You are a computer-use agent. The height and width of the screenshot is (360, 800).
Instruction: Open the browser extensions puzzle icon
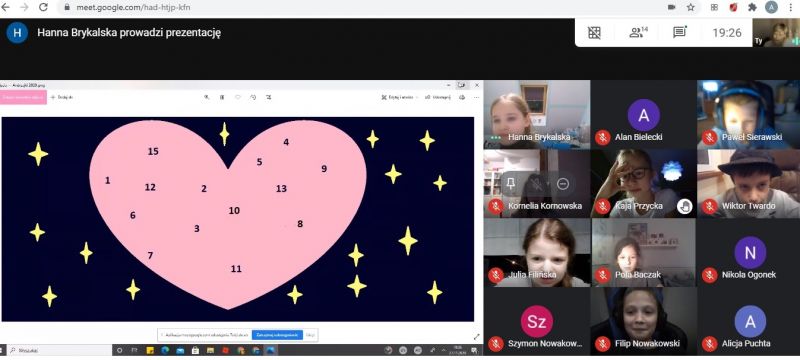click(752, 7)
